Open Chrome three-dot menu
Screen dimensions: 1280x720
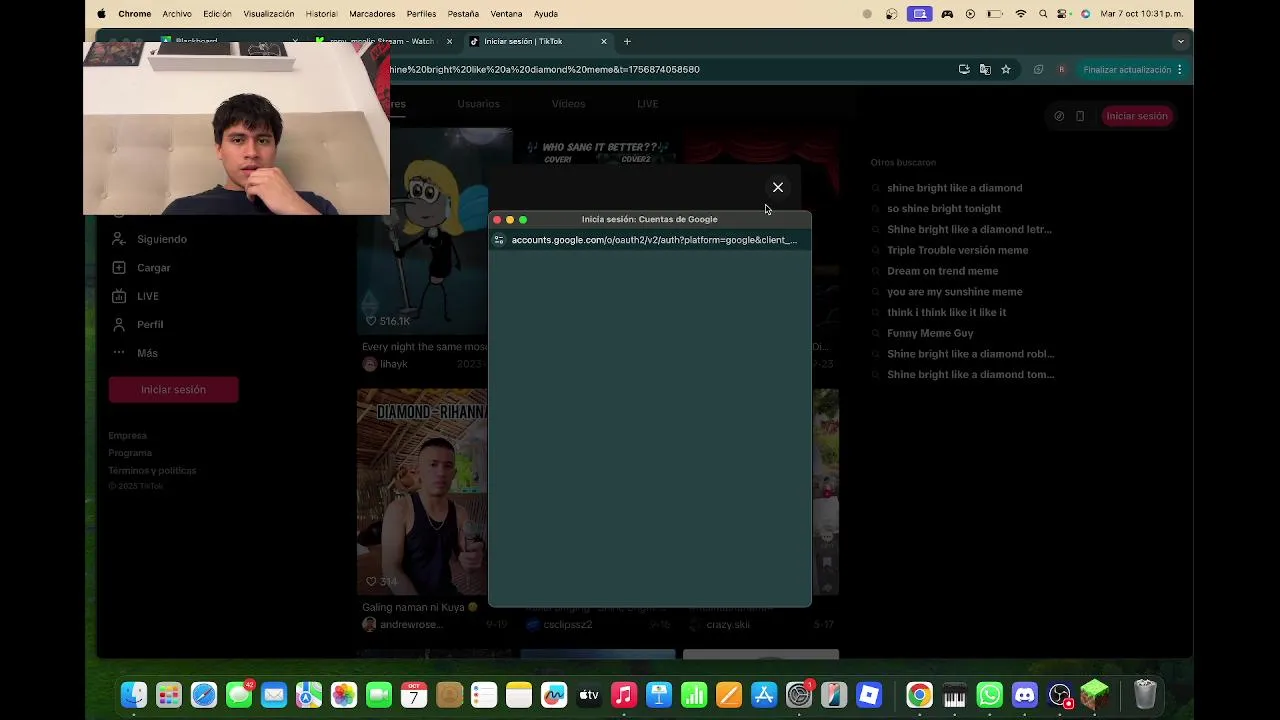[x=1180, y=70]
